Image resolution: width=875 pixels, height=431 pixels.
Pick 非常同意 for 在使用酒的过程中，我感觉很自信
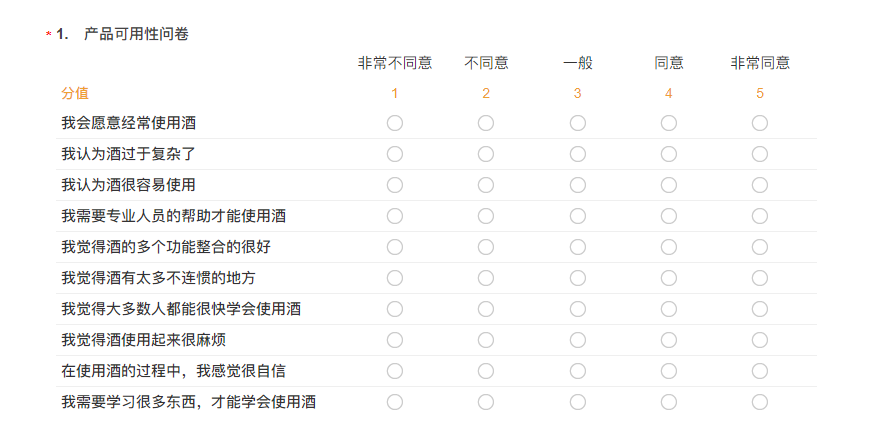point(759,371)
